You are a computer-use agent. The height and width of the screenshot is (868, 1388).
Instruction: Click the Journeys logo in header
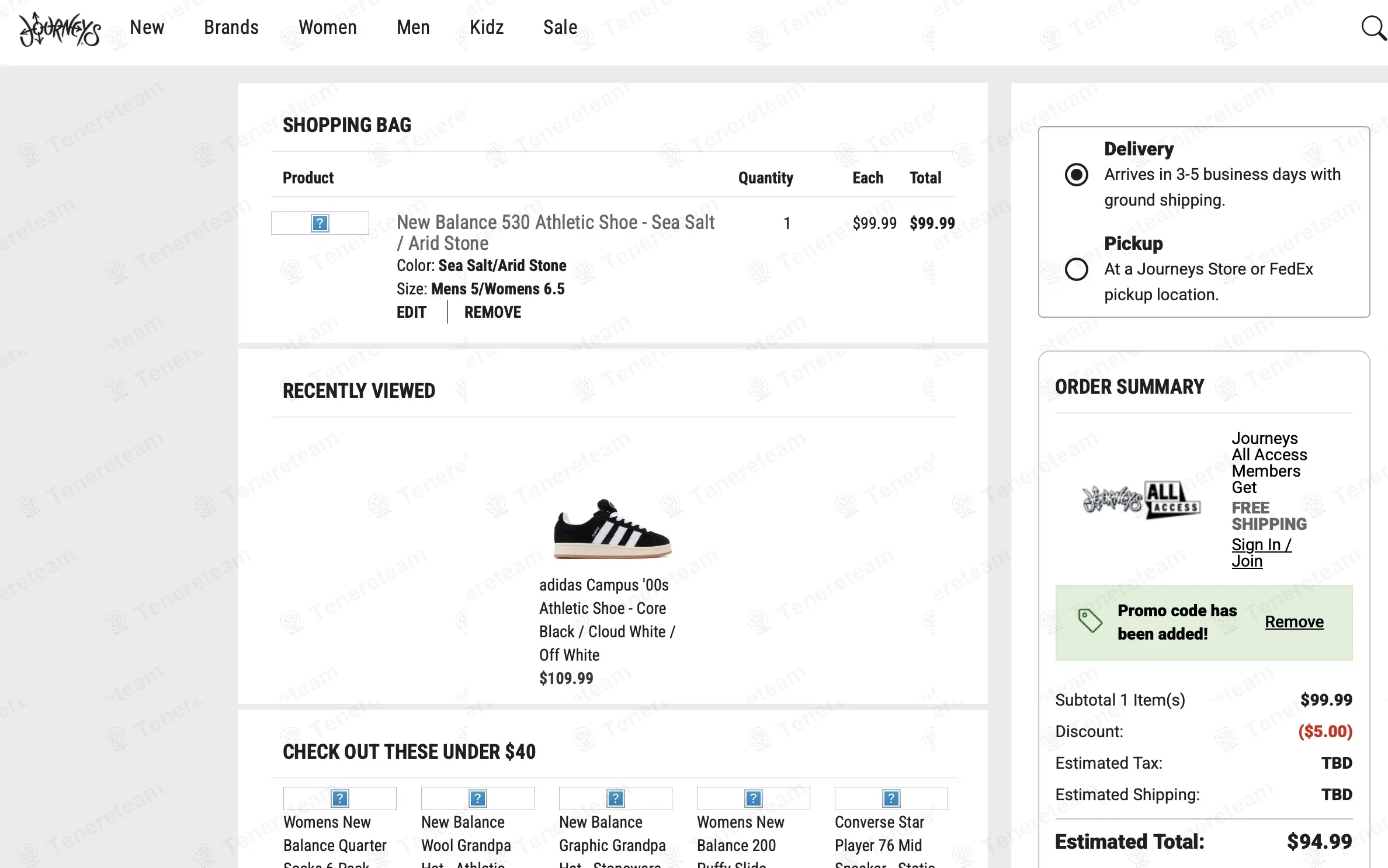point(60,29)
